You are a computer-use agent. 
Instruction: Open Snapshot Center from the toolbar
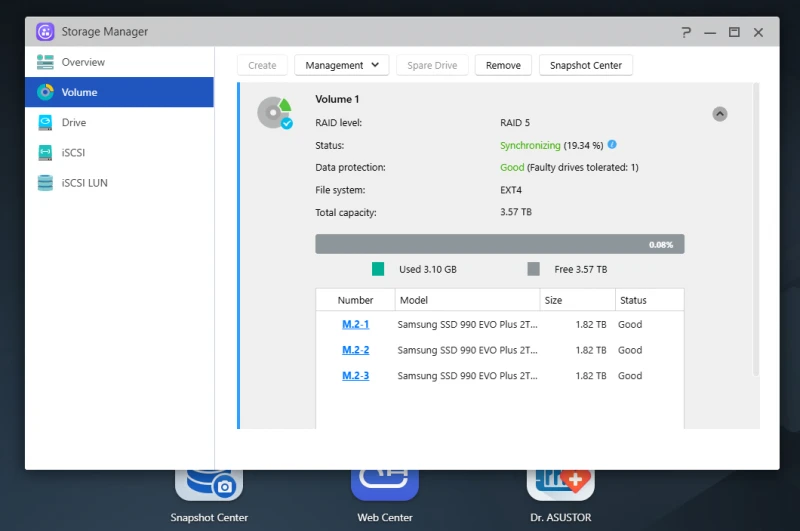[x=586, y=65]
